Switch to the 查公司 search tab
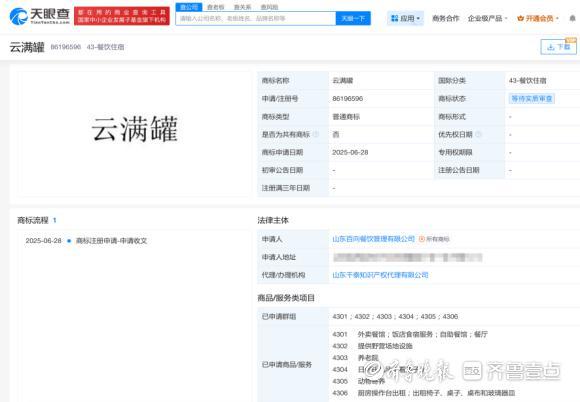This screenshot has width=580, height=402. (x=189, y=7)
